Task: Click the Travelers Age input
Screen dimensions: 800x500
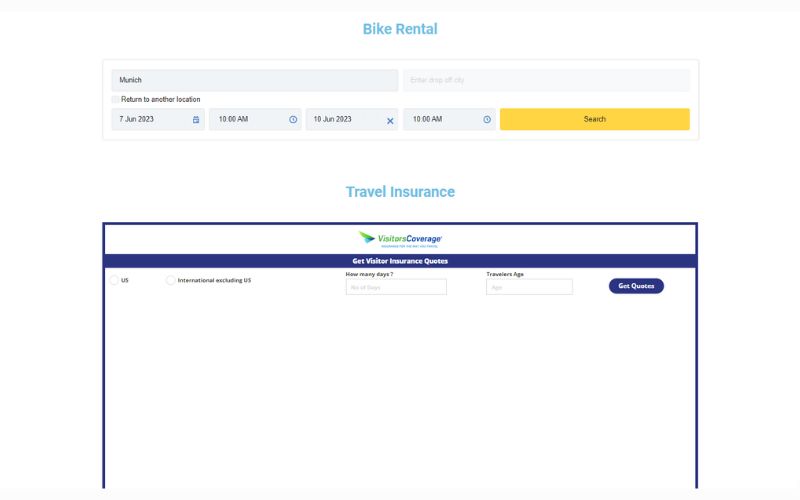Action: [x=530, y=287]
